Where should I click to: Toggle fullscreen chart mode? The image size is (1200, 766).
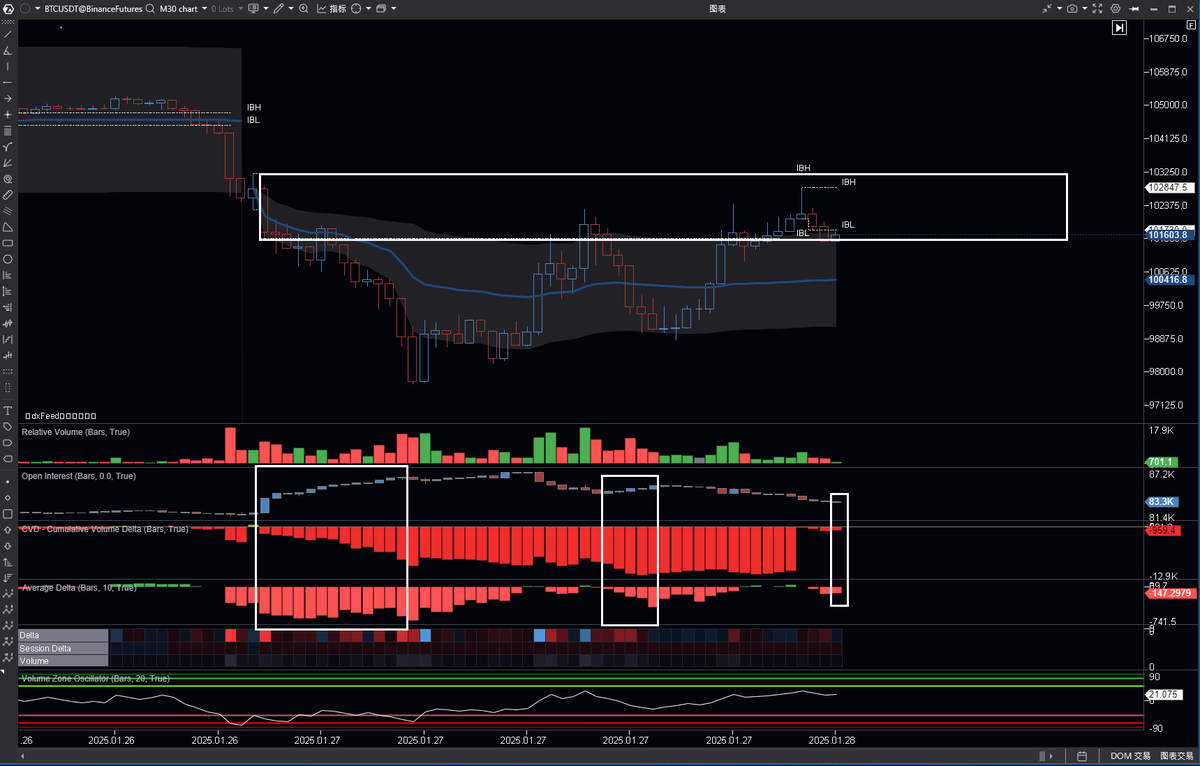tap(1097, 9)
